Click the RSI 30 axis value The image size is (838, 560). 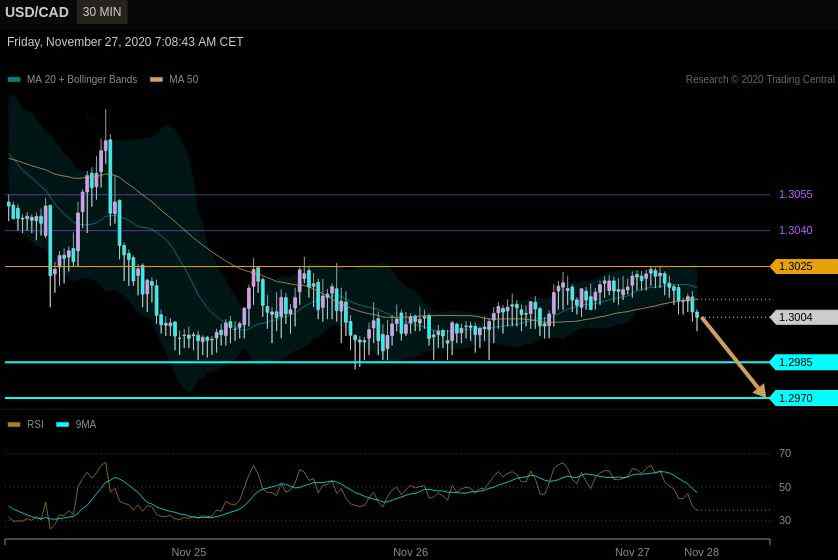point(785,520)
